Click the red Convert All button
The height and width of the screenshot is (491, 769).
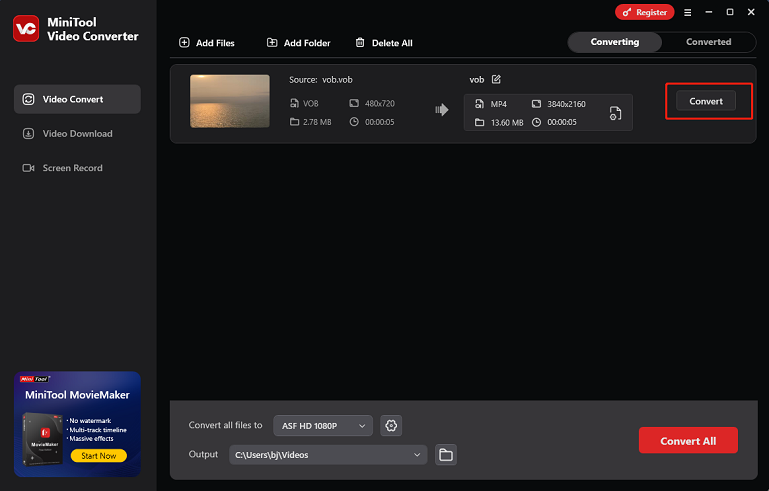pyautogui.click(x=688, y=440)
